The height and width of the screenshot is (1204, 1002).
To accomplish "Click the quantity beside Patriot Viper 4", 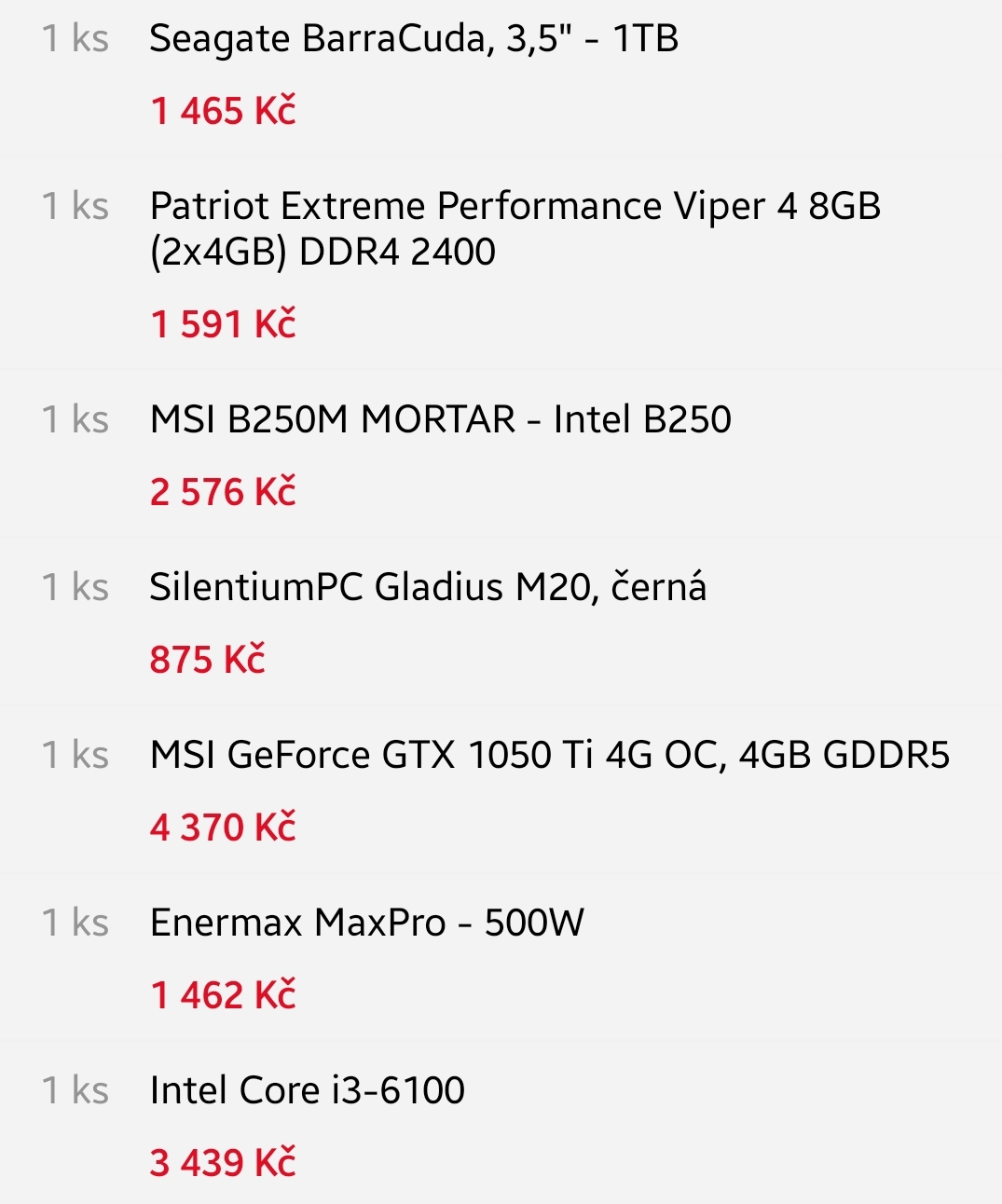I will (x=75, y=207).
